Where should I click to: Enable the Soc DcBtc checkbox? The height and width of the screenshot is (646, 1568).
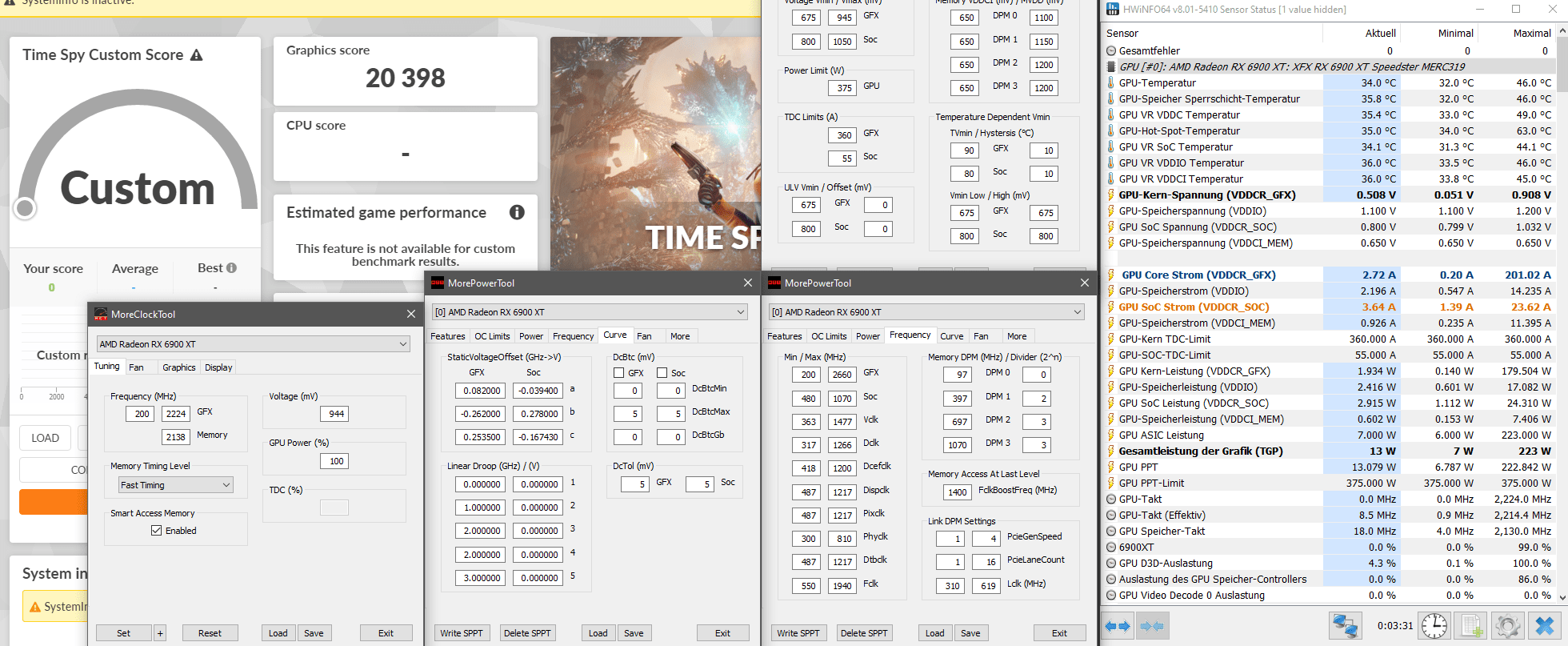pos(662,373)
